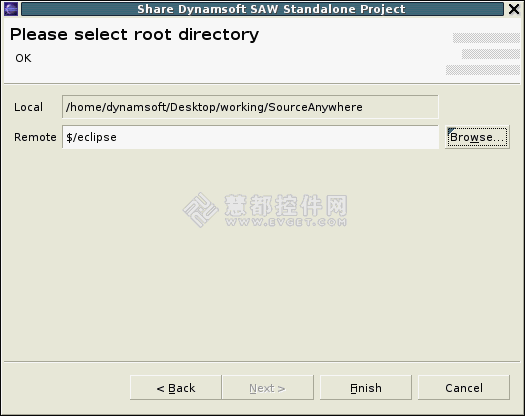The height and width of the screenshot is (416, 525).
Task: Close the Share Dynamsoft SAW dialog
Action: point(514,9)
